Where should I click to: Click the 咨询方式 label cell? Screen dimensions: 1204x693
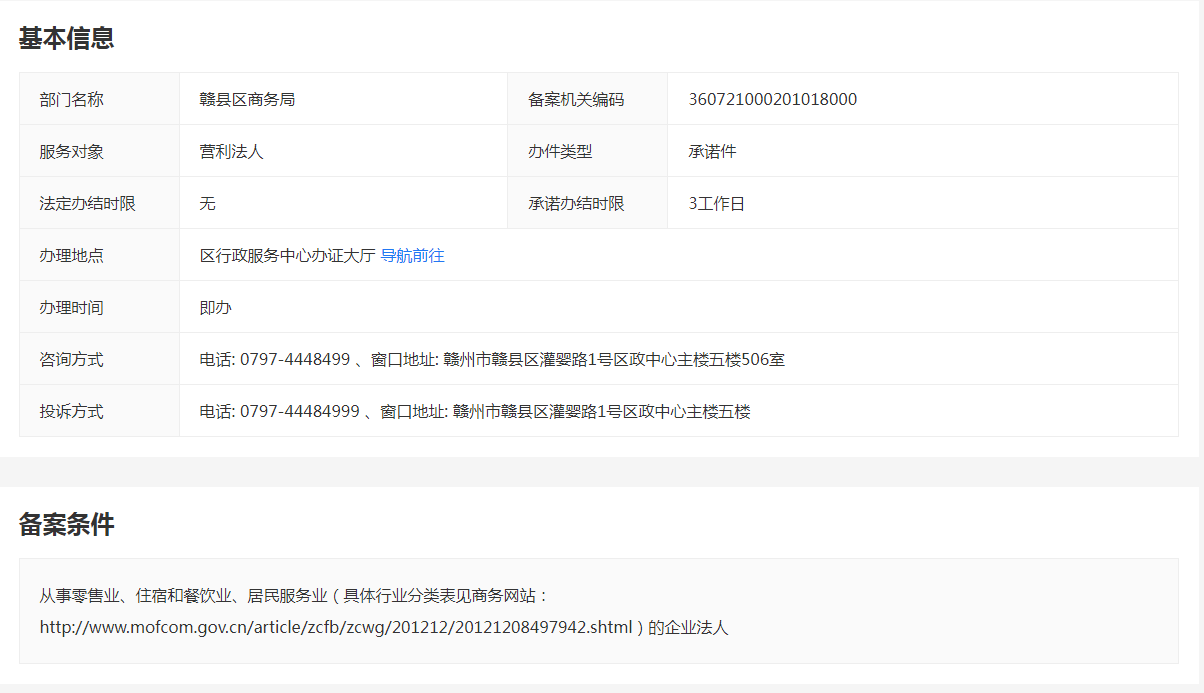tap(99, 359)
